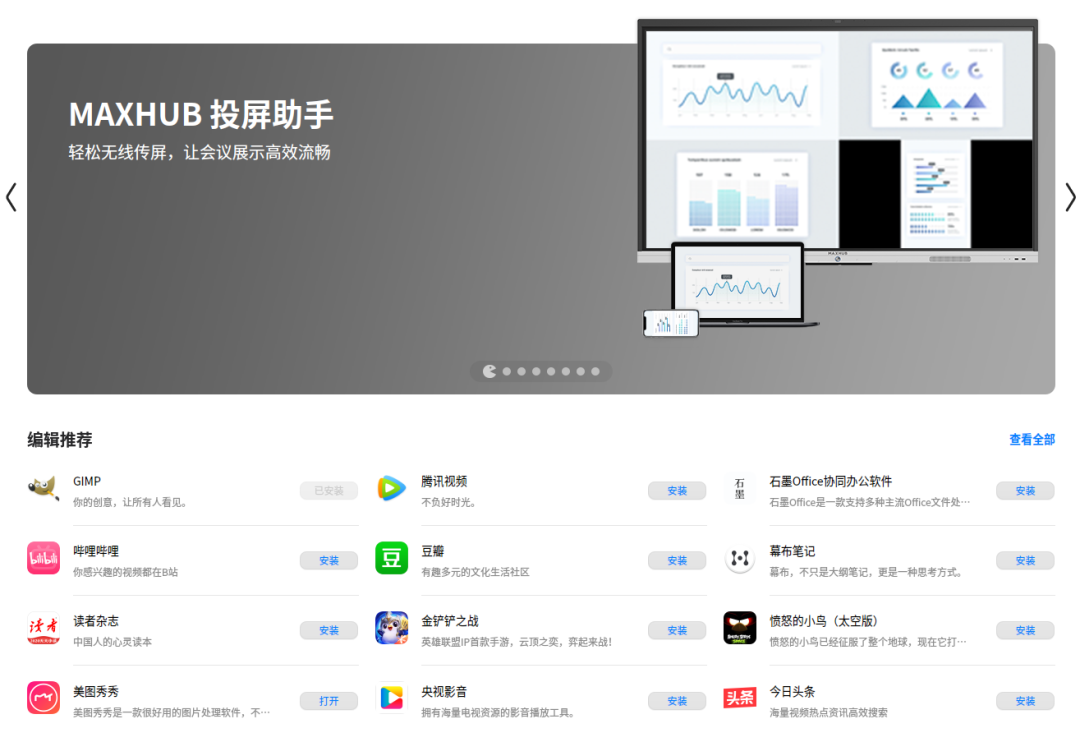Select the first active banner indicator
Image resolution: width=1080 pixels, height=742 pixels.
pyautogui.click(x=490, y=371)
